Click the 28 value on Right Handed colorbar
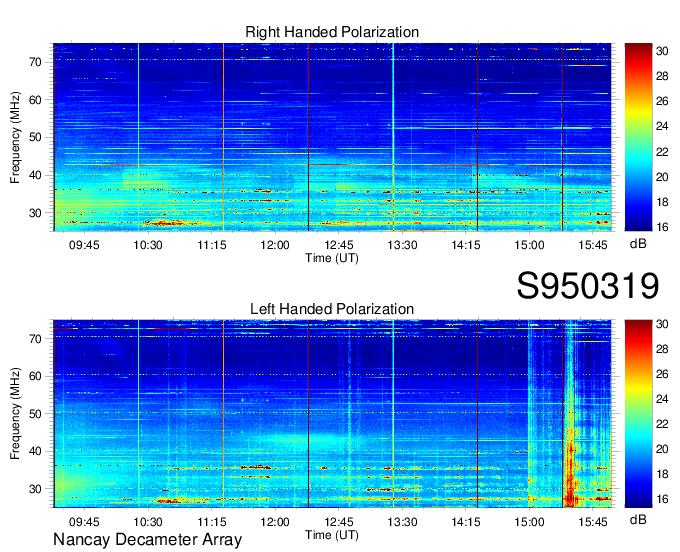The image size is (680, 552). tap(662, 77)
